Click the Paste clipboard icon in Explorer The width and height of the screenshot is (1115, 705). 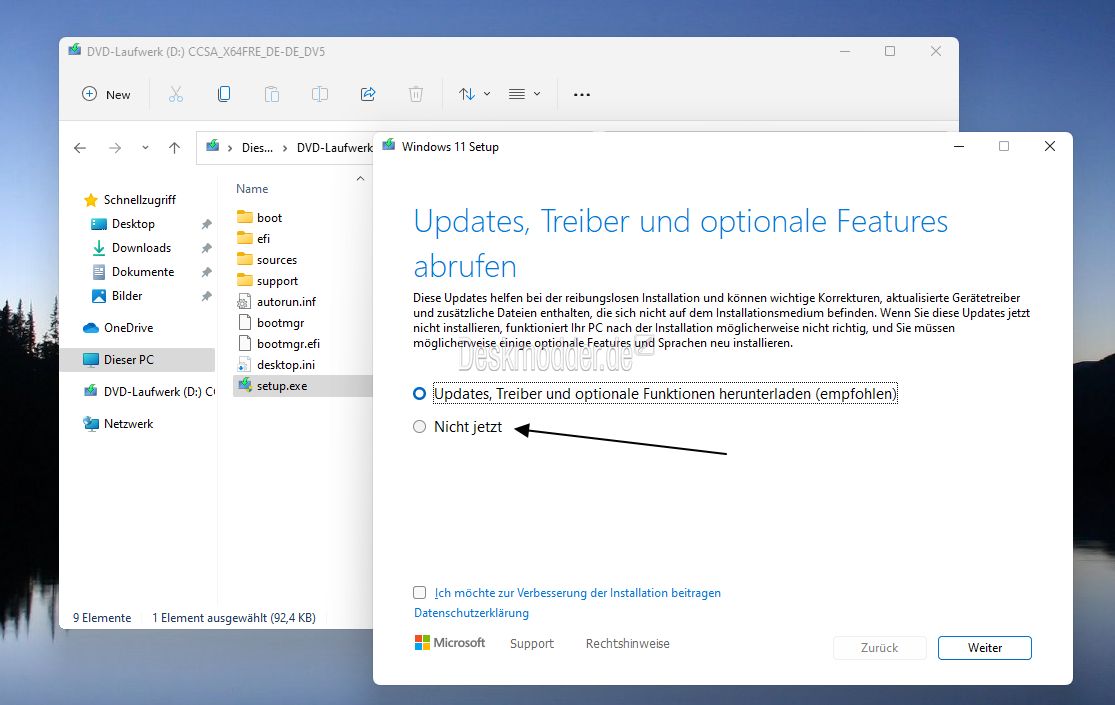(272, 94)
